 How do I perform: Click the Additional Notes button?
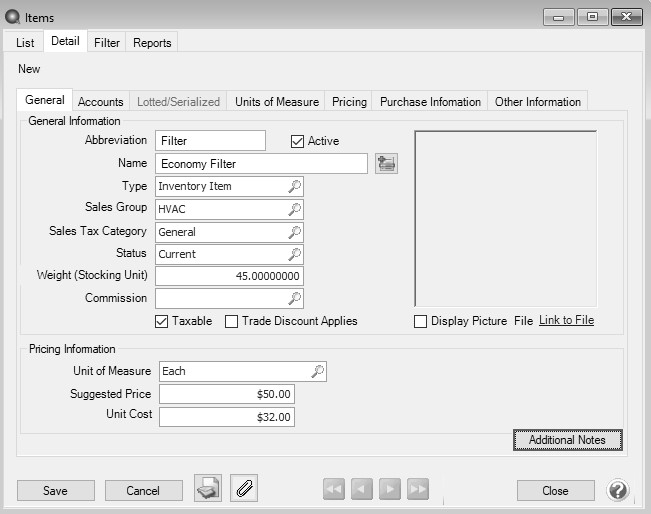point(567,440)
